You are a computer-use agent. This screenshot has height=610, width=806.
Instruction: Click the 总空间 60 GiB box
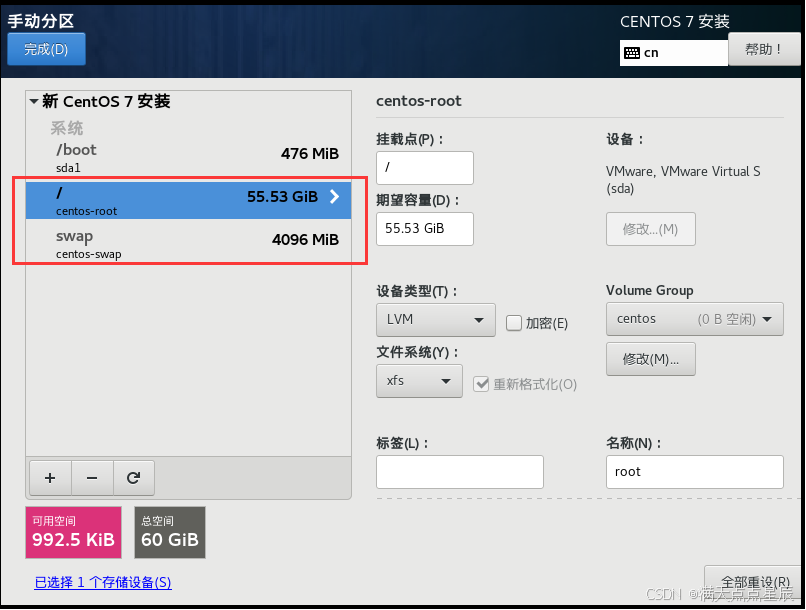170,532
